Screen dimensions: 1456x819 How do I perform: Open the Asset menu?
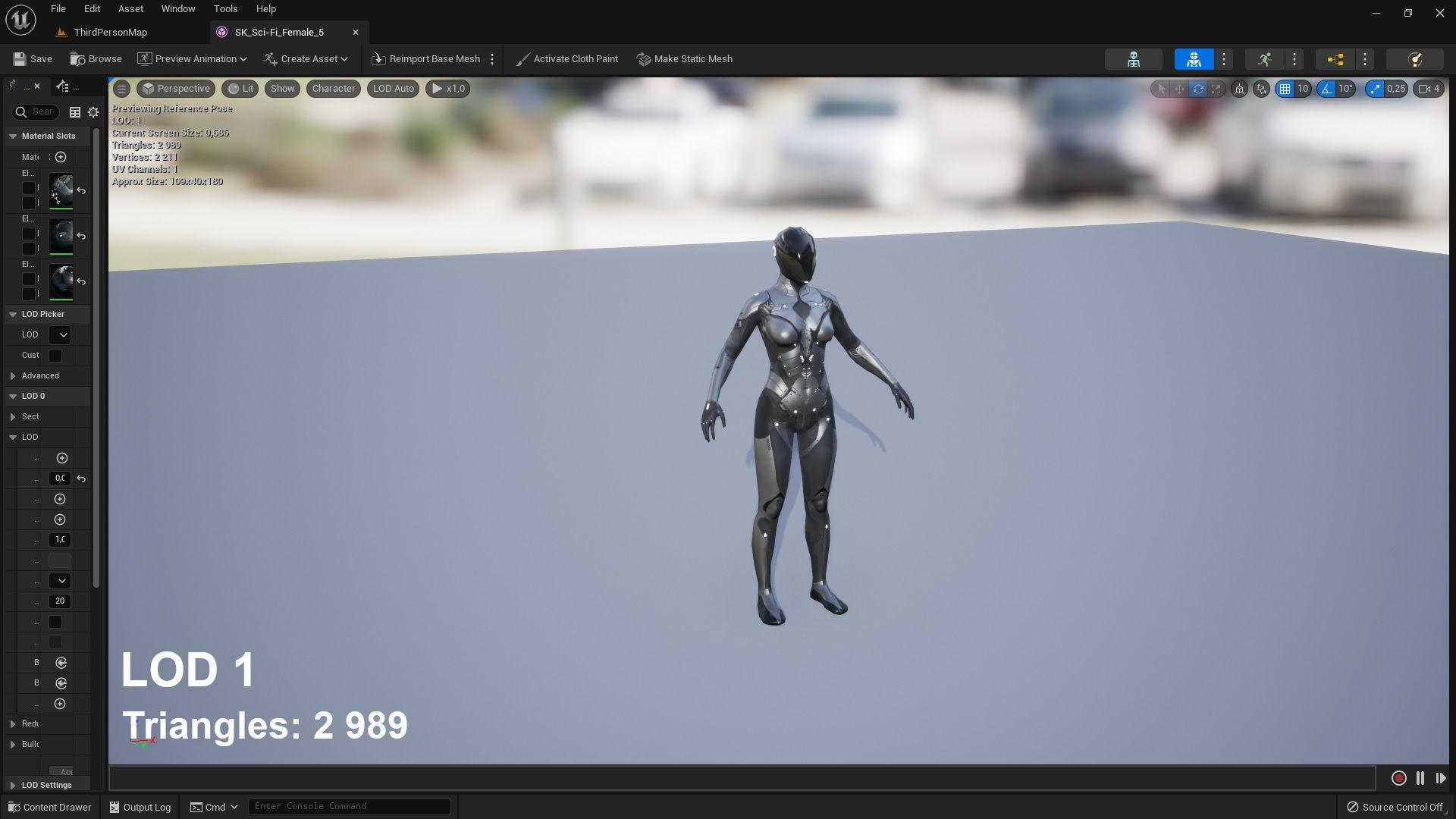coord(130,9)
